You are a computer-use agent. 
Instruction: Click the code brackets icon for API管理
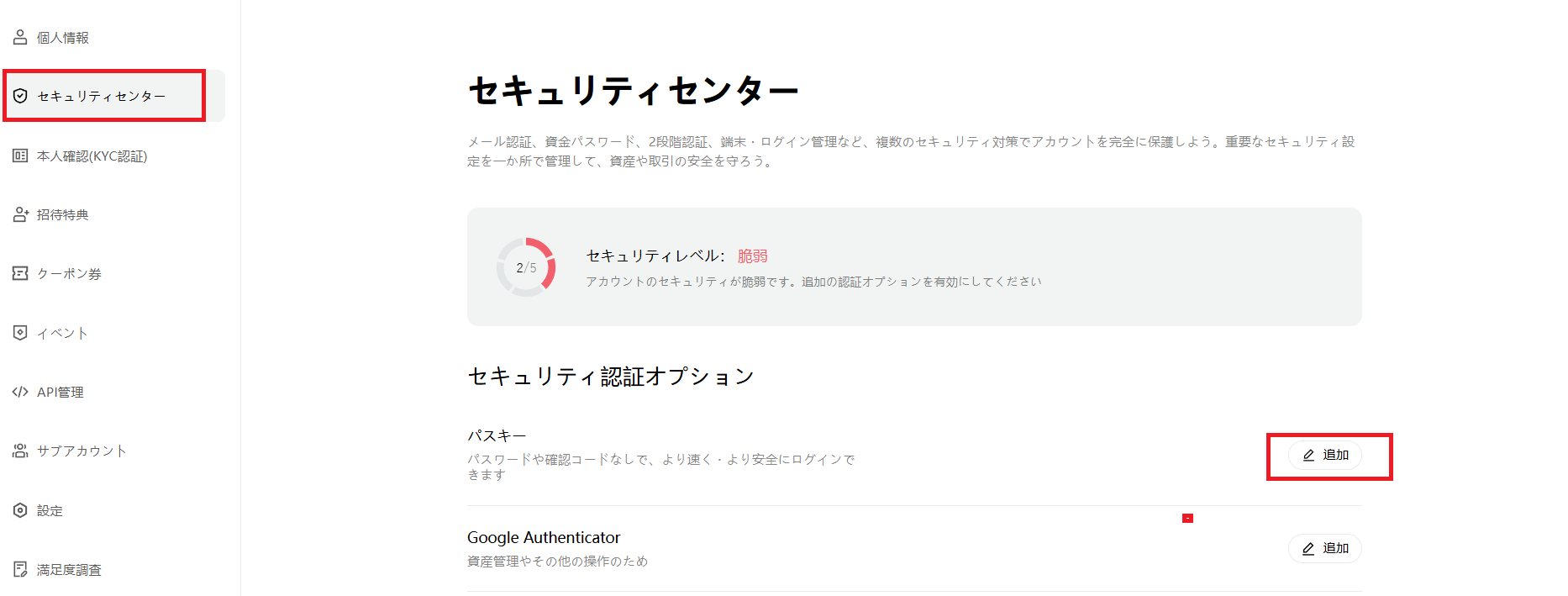click(x=20, y=392)
